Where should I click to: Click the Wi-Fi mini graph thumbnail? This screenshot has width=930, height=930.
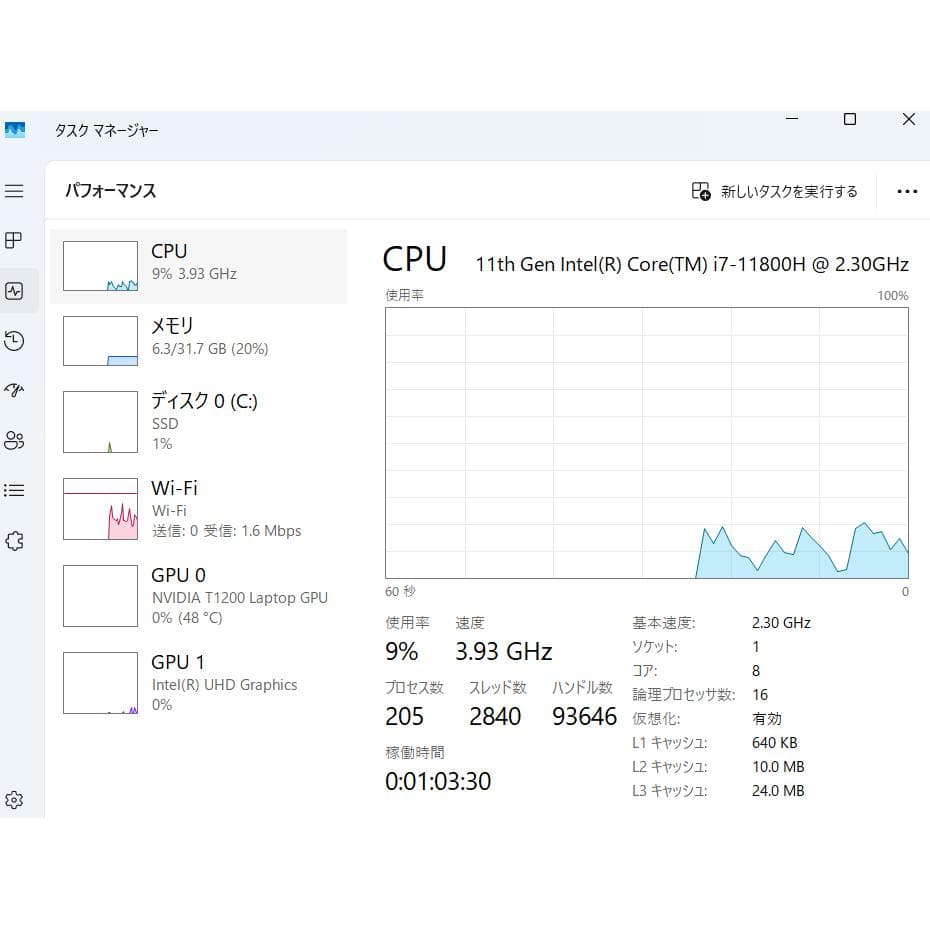(100, 509)
